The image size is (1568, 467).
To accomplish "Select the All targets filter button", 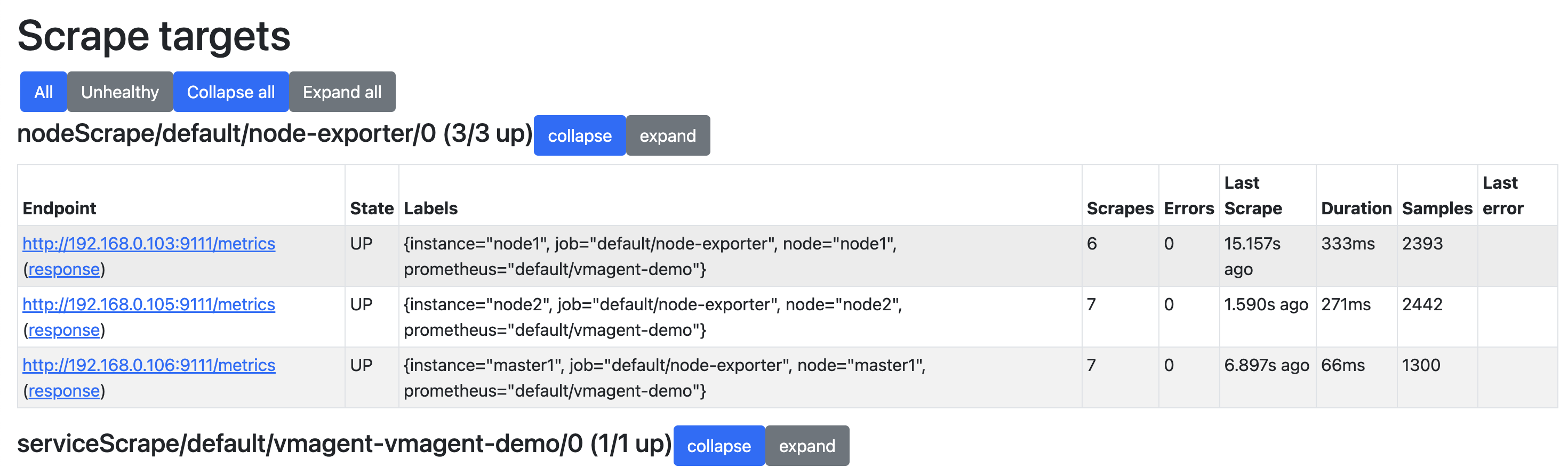I will tap(43, 92).
